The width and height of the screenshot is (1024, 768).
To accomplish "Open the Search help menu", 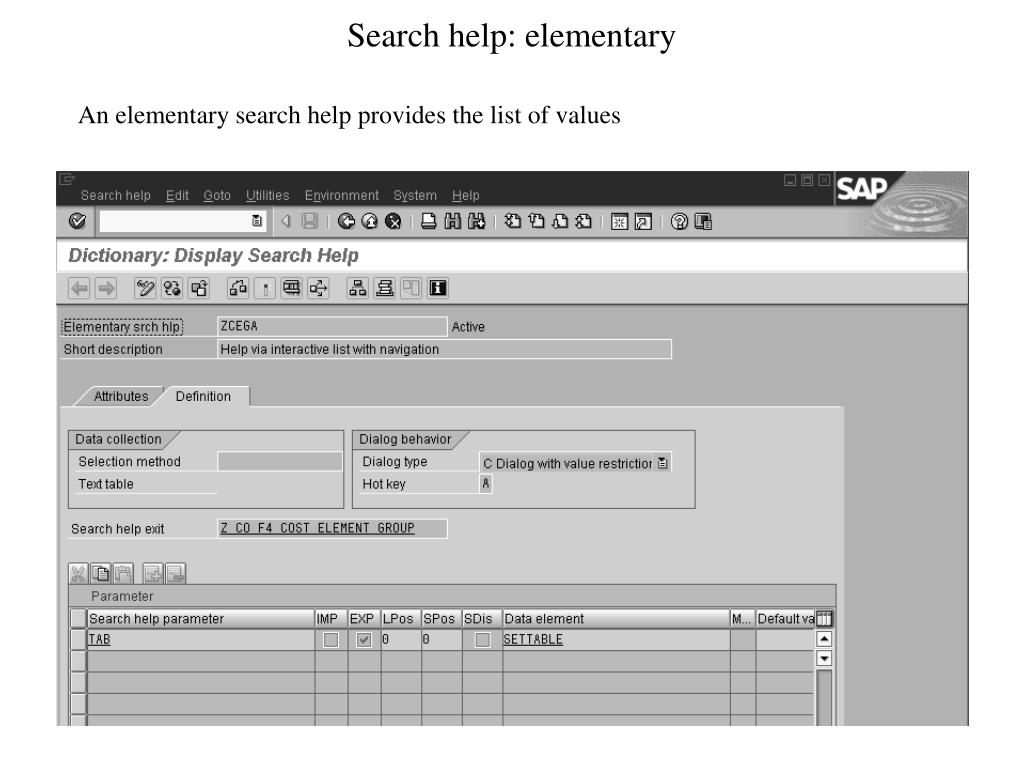I will pyautogui.click(x=116, y=195).
